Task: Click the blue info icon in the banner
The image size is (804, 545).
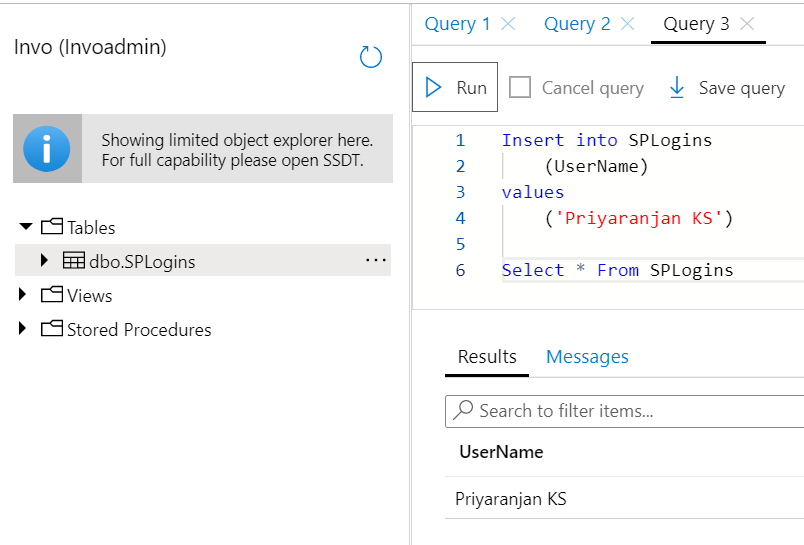Action: tap(47, 150)
